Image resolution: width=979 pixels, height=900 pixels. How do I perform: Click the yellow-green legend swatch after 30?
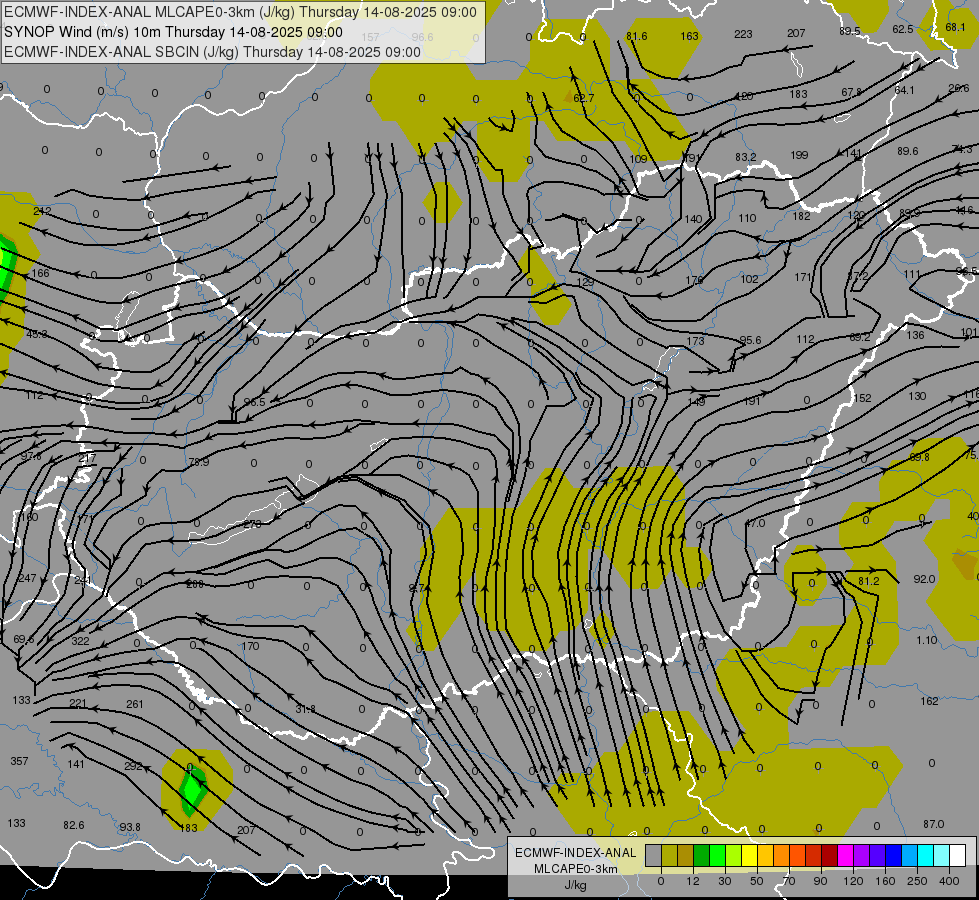point(734,856)
